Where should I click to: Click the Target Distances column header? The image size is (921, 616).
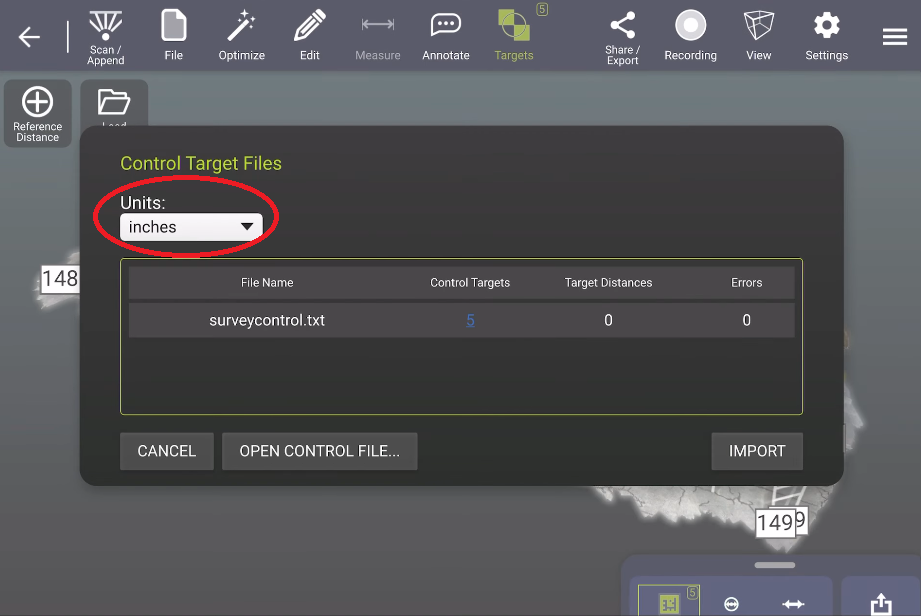click(x=608, y=282)
